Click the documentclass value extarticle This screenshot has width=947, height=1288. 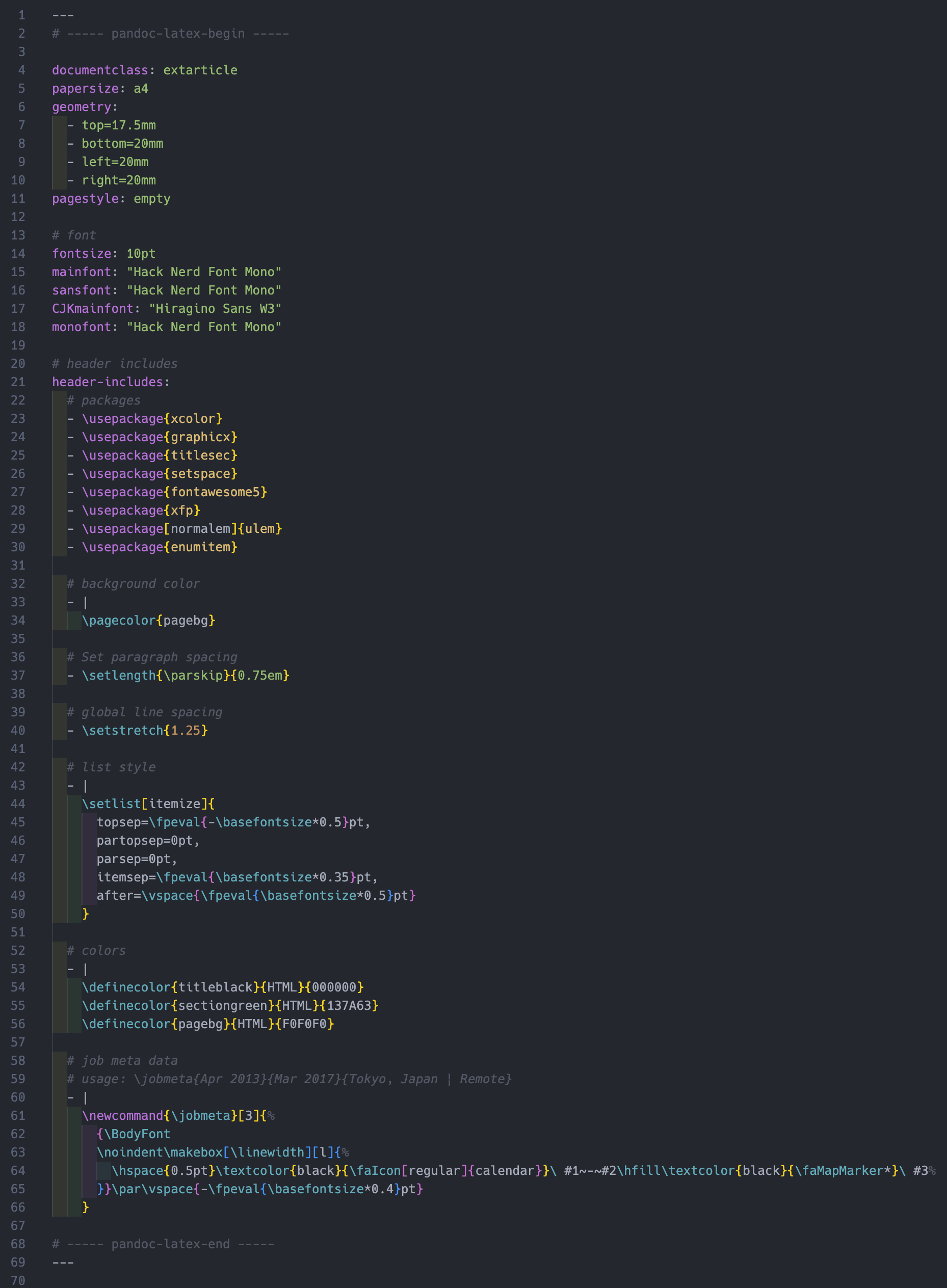[x=200, y=70]
